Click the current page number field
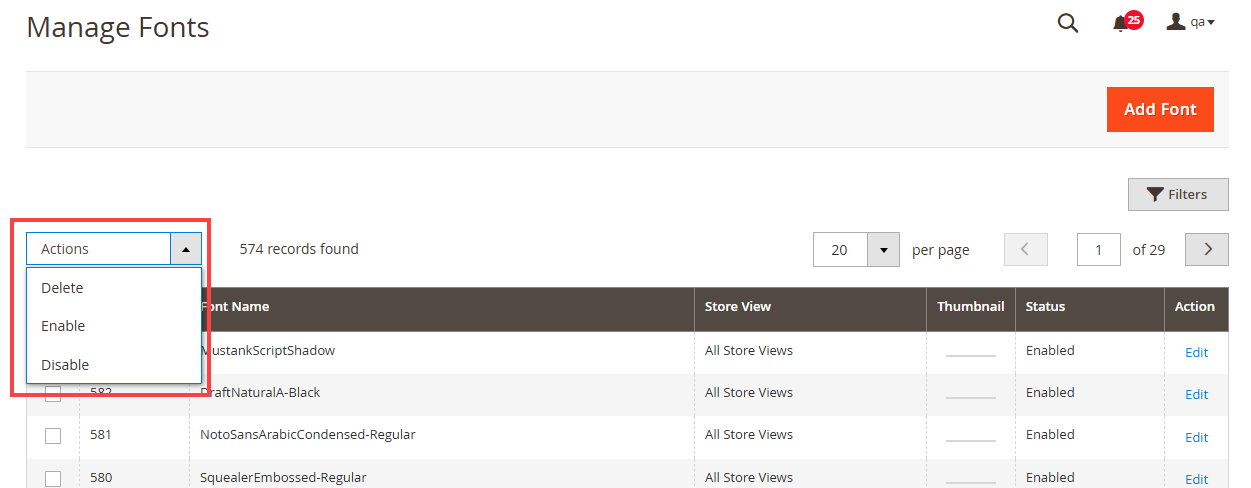The image size is (1251, 488). [x=1098, y=249]
